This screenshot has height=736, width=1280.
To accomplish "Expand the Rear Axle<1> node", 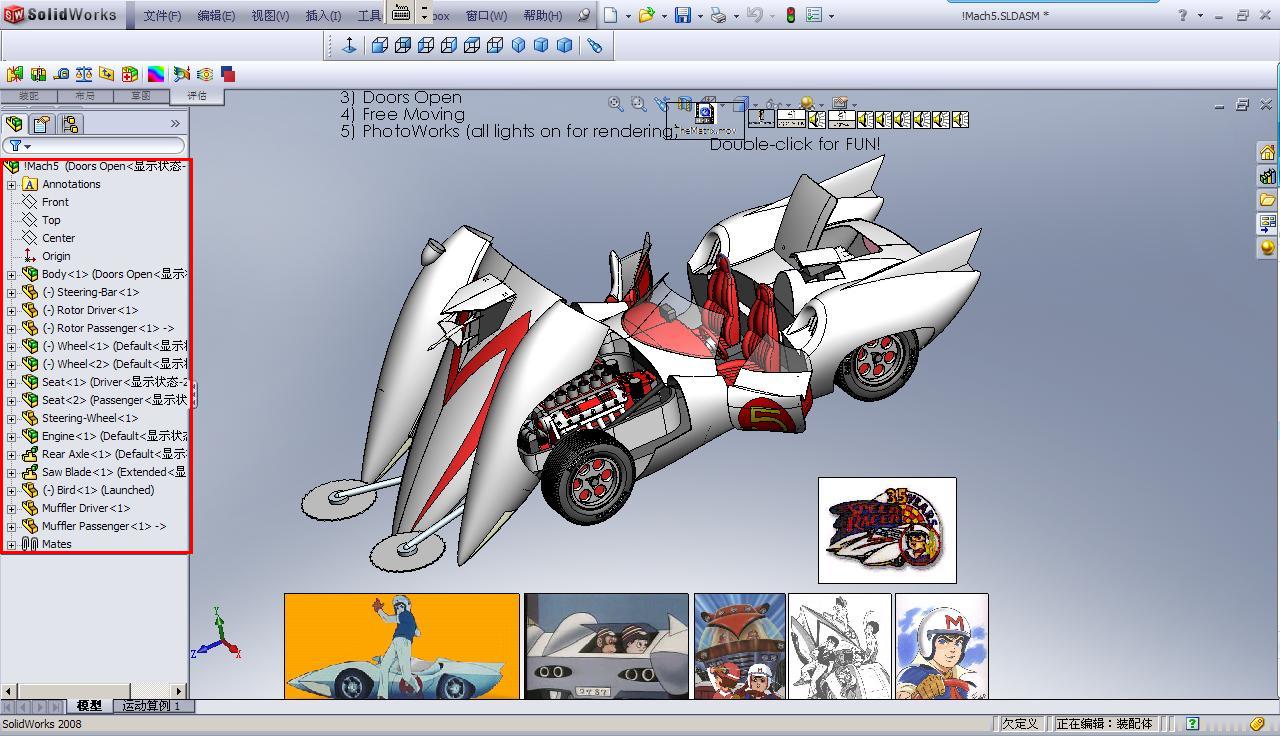I will point(11,454).
